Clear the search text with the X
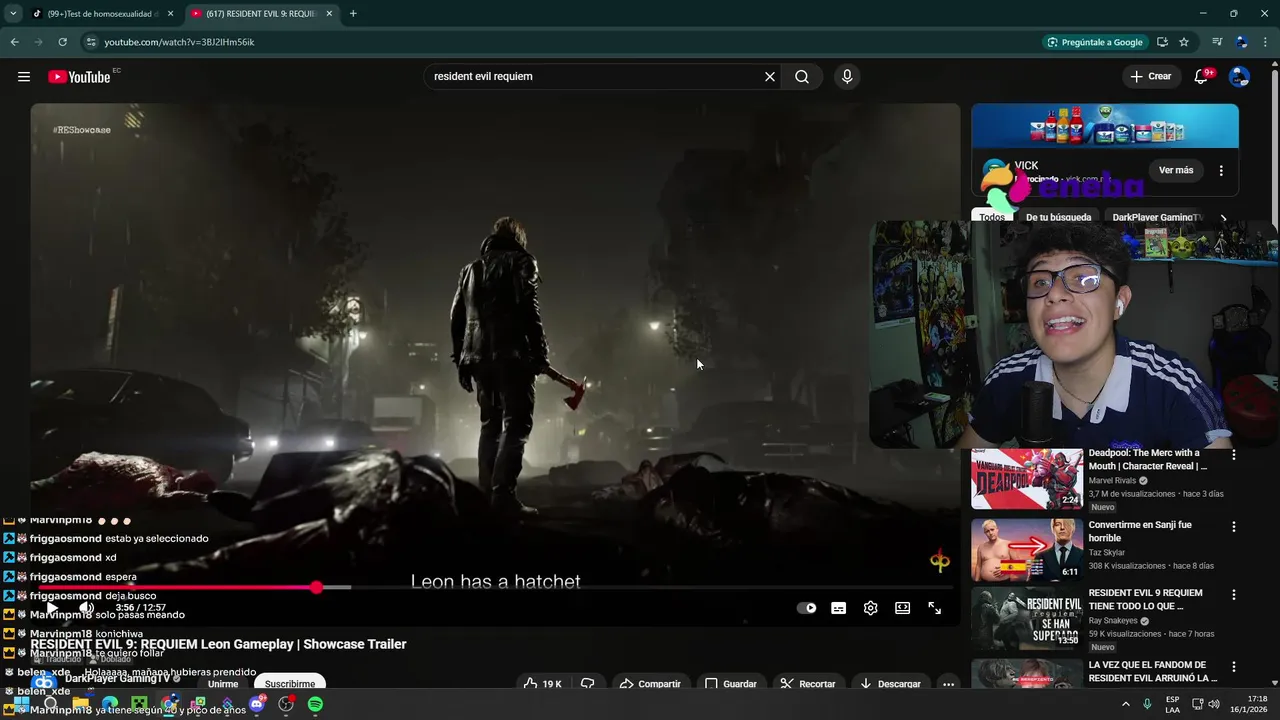1280x720 pixels. coord(770,77)
